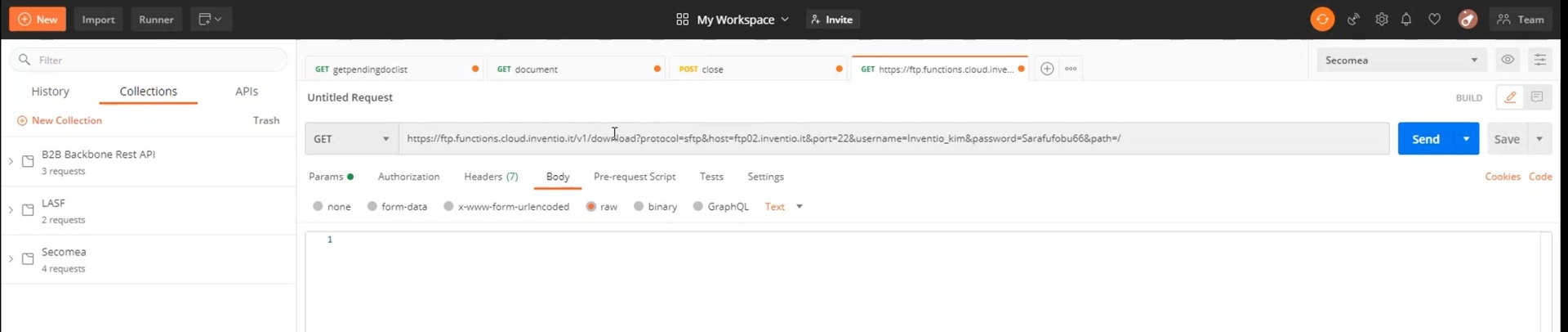
Task: Add a new request tab with plus
Action: coord(1047,69)
